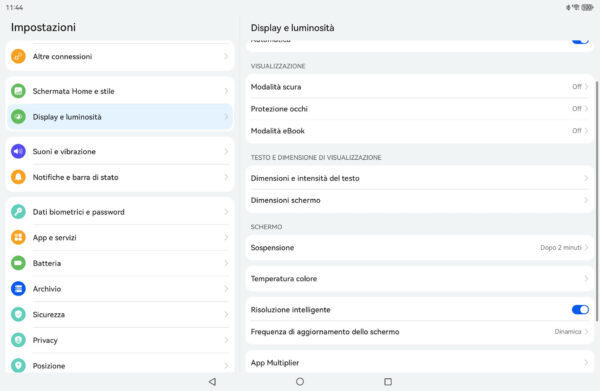The height and width of the screenshot is (391, 600).
Task: Open Suoni e vibrazione settings
Action: tap(120, 151)
